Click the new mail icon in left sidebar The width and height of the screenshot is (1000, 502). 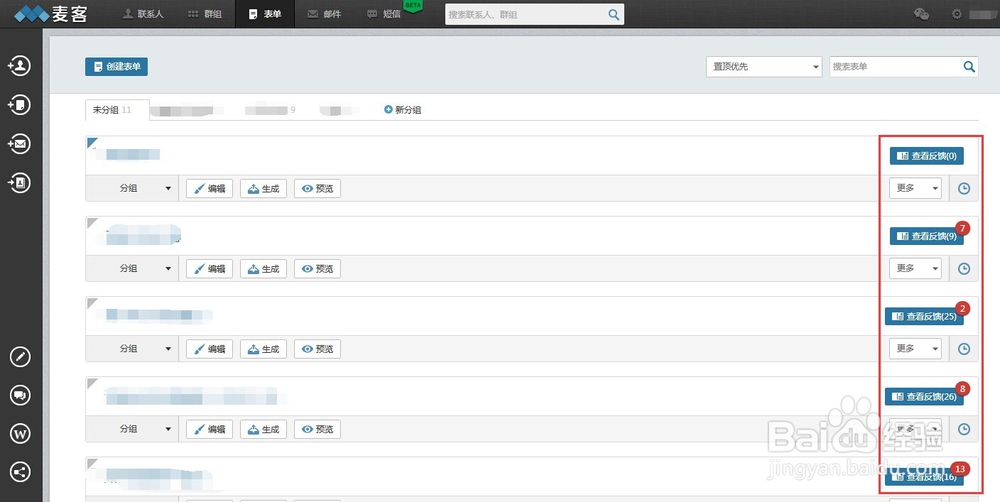click(19, 144)
